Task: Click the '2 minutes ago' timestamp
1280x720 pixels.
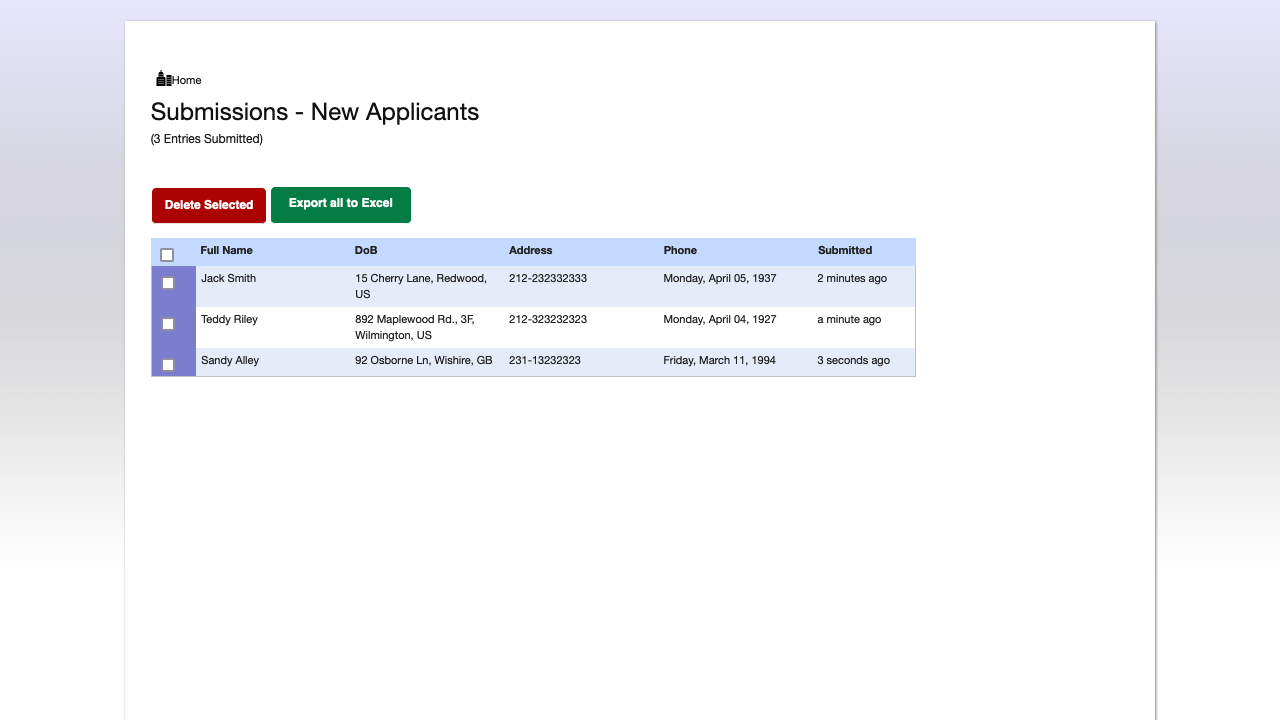Action: click(x=852, y=278)
